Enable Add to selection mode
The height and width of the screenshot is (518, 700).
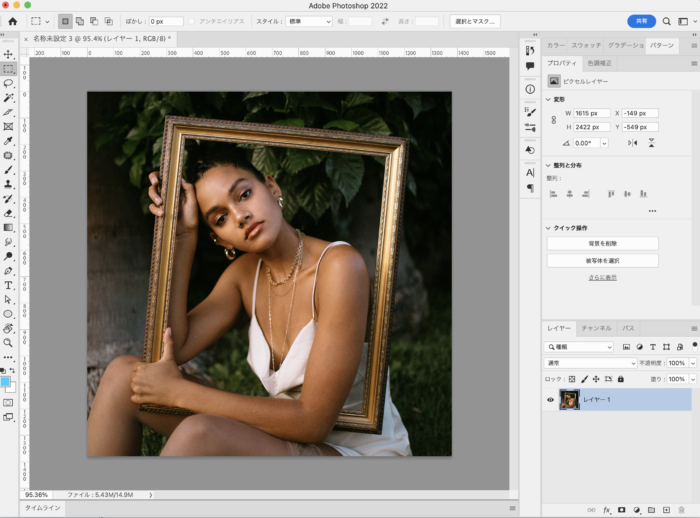(79, 21)
